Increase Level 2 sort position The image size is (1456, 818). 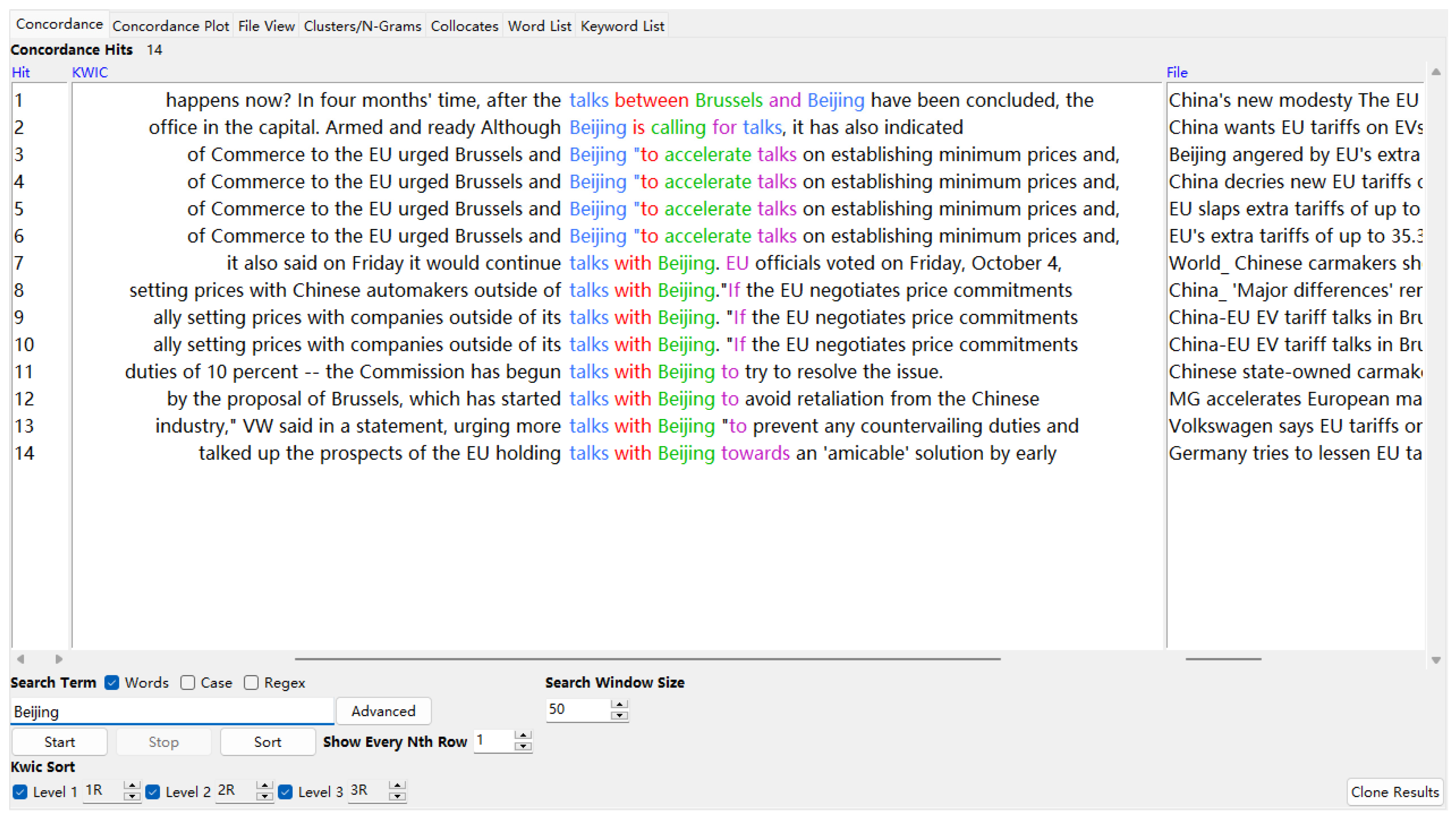pyautogui.click(x=264, y=786)
